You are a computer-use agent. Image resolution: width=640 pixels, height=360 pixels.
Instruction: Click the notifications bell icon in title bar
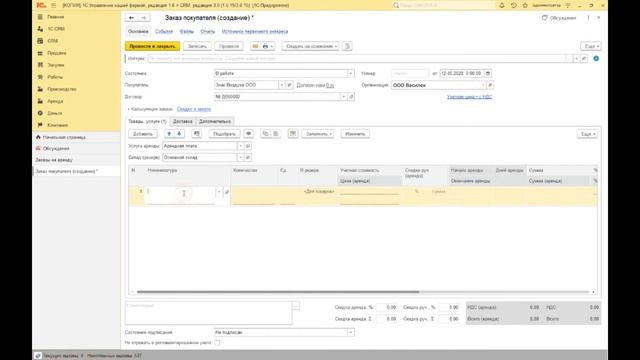pos(502,5)
